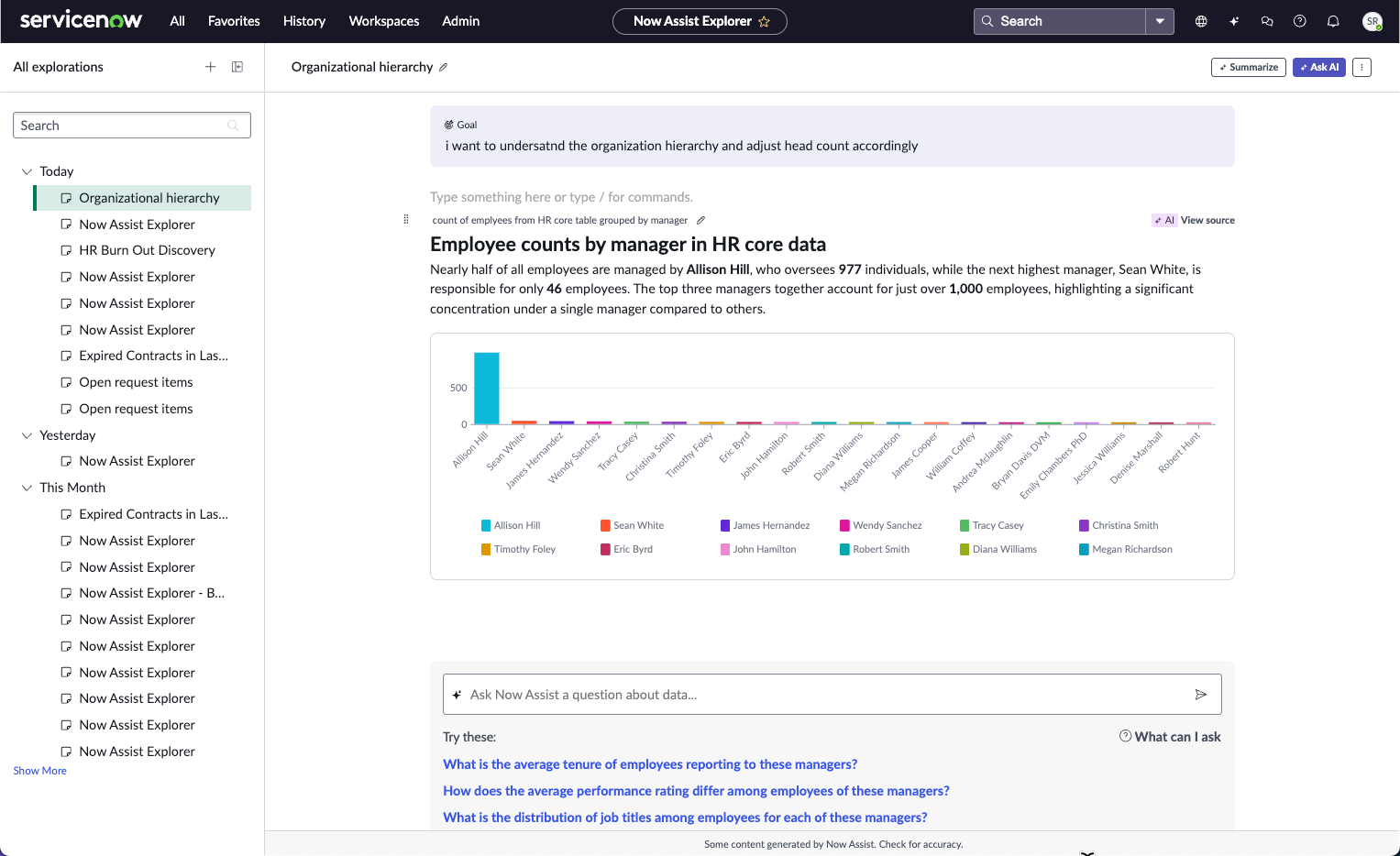
Task: Add a new exploration with plus icon
Action: click(210, 67)
